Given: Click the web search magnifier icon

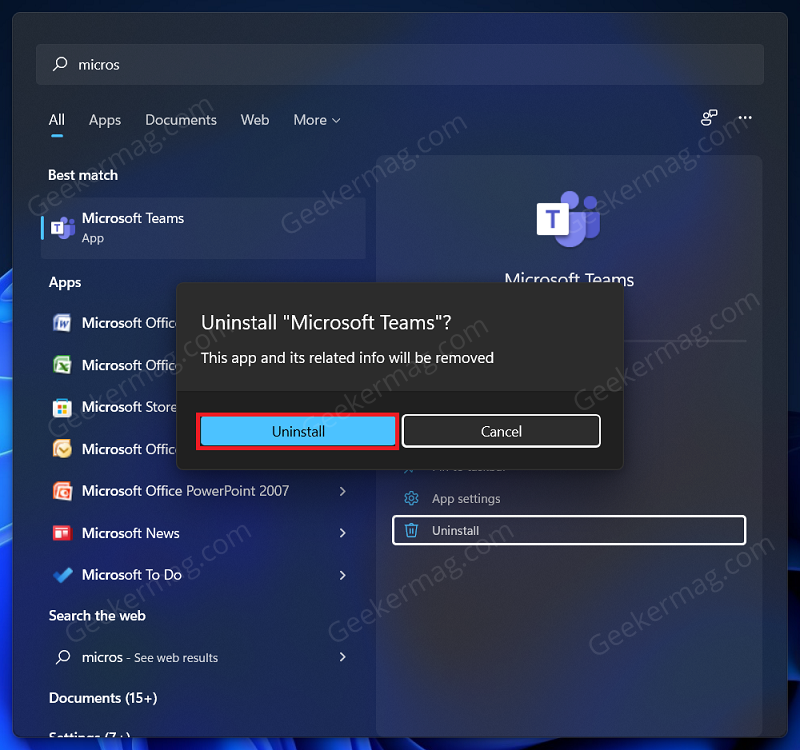Looking at the screenshot, I should tap(63, 657).
